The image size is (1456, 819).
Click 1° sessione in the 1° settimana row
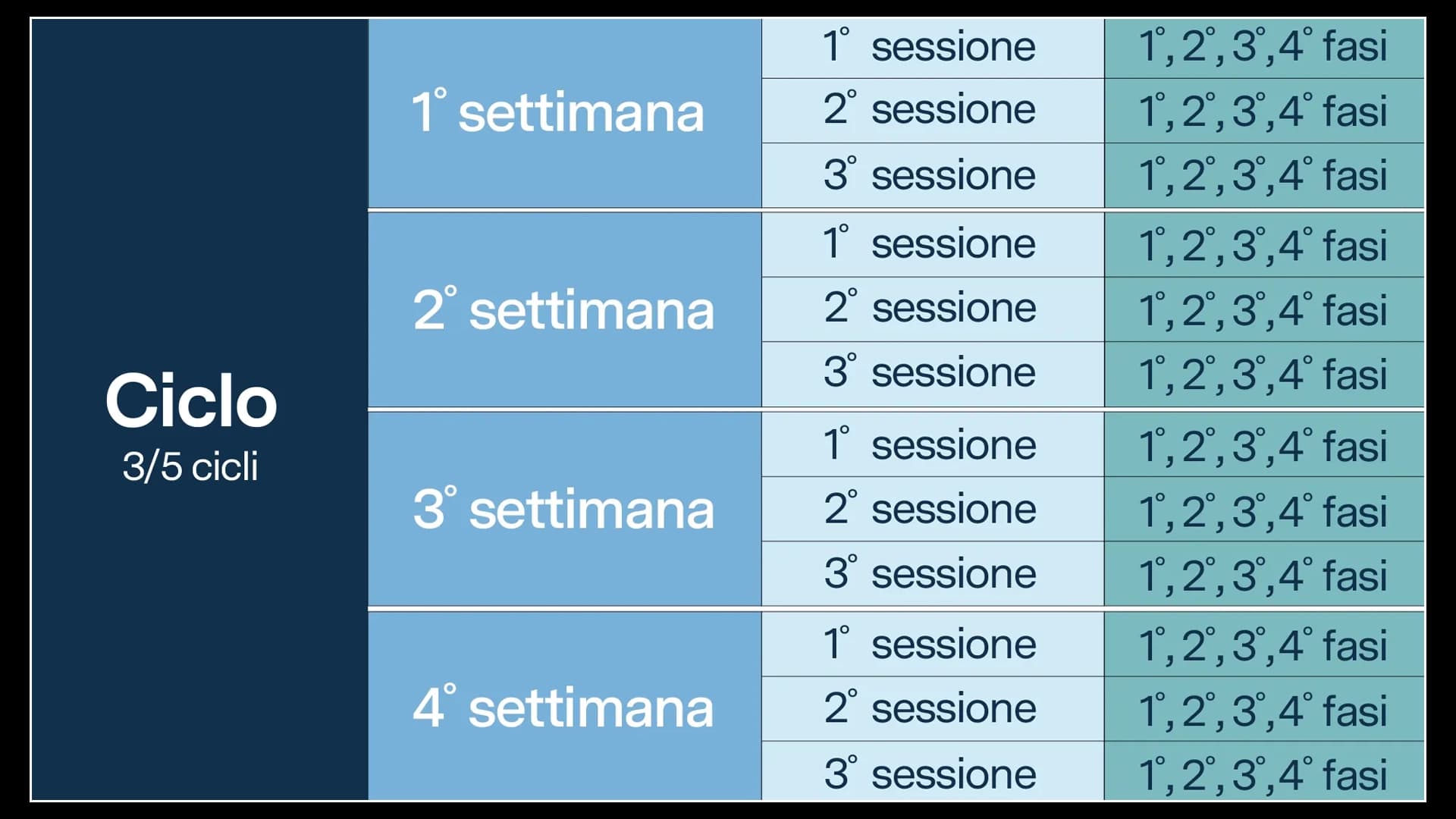pyautogui.click(x=930, y=47)
